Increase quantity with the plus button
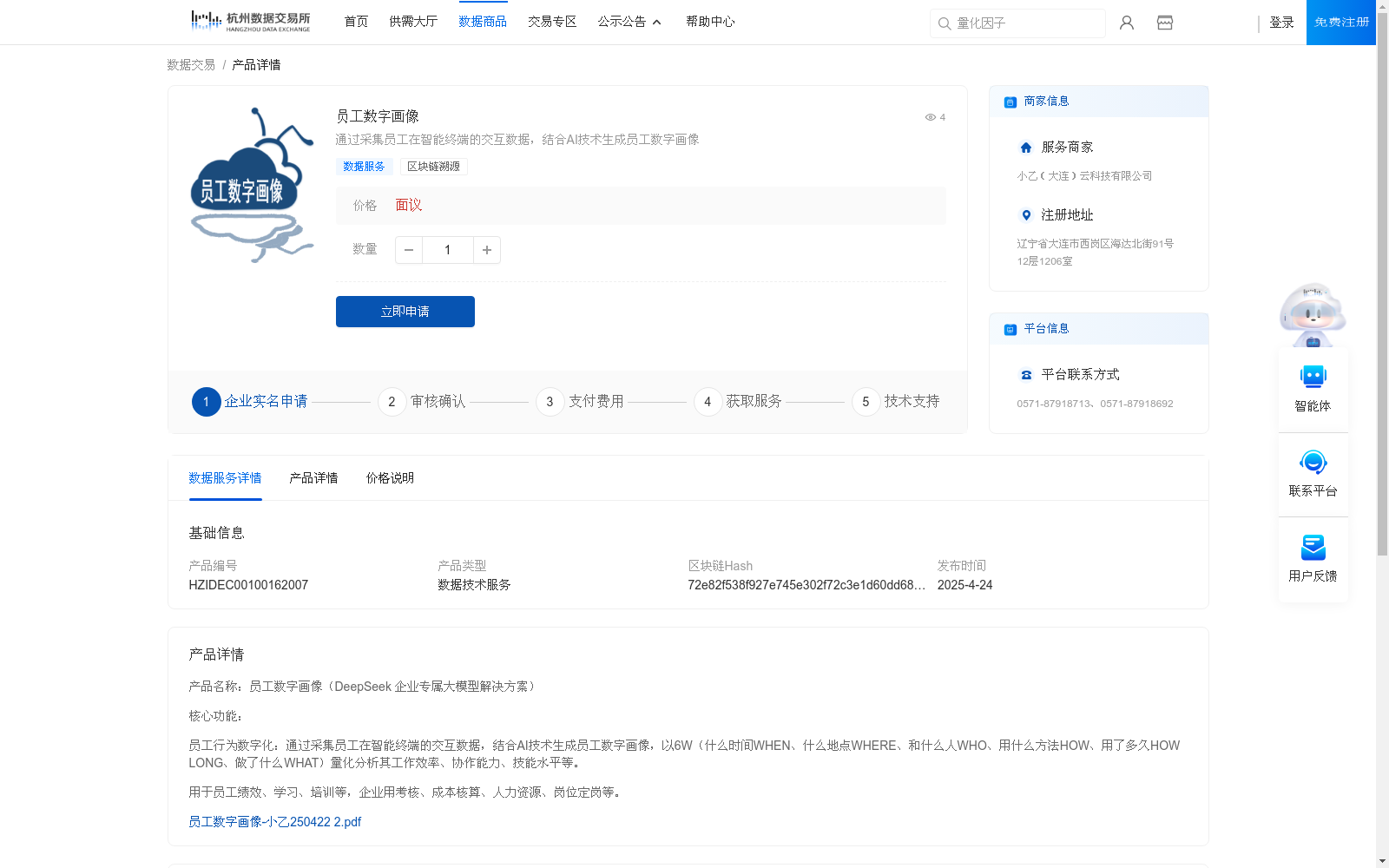Image resolution: width=1389 pixels, height=868 pixels. (487, 250)
